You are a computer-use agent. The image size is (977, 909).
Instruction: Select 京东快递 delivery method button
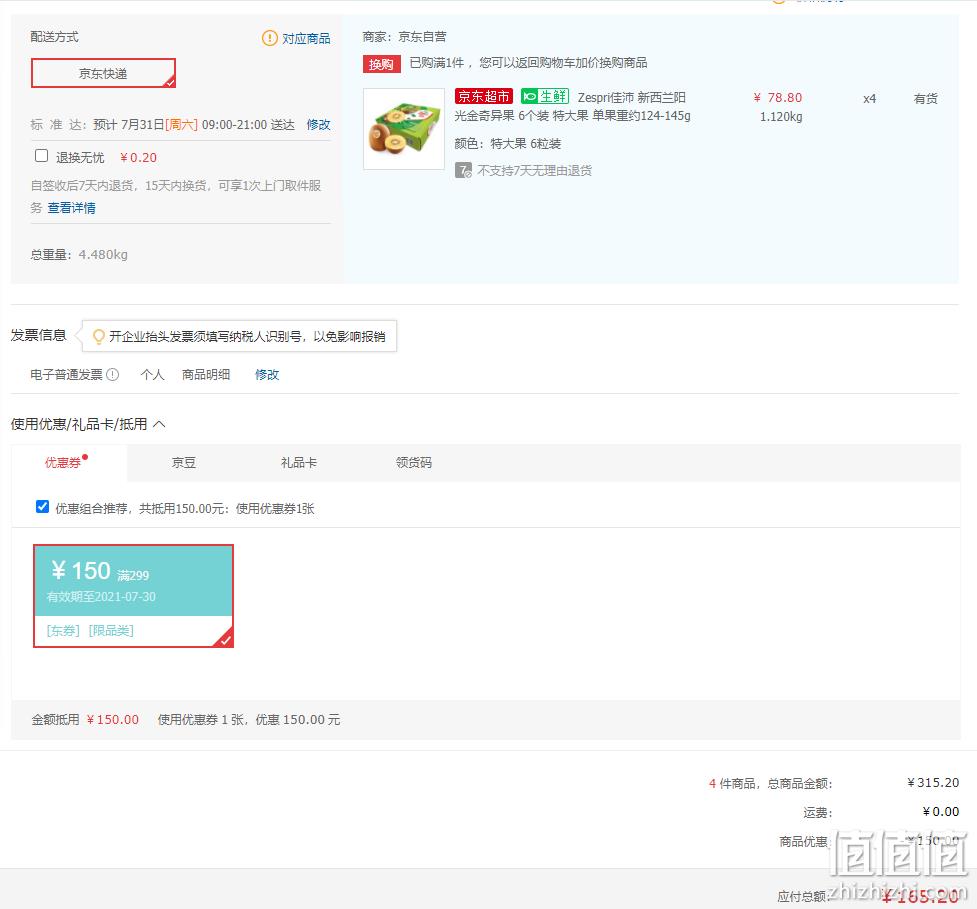(103, 73)
